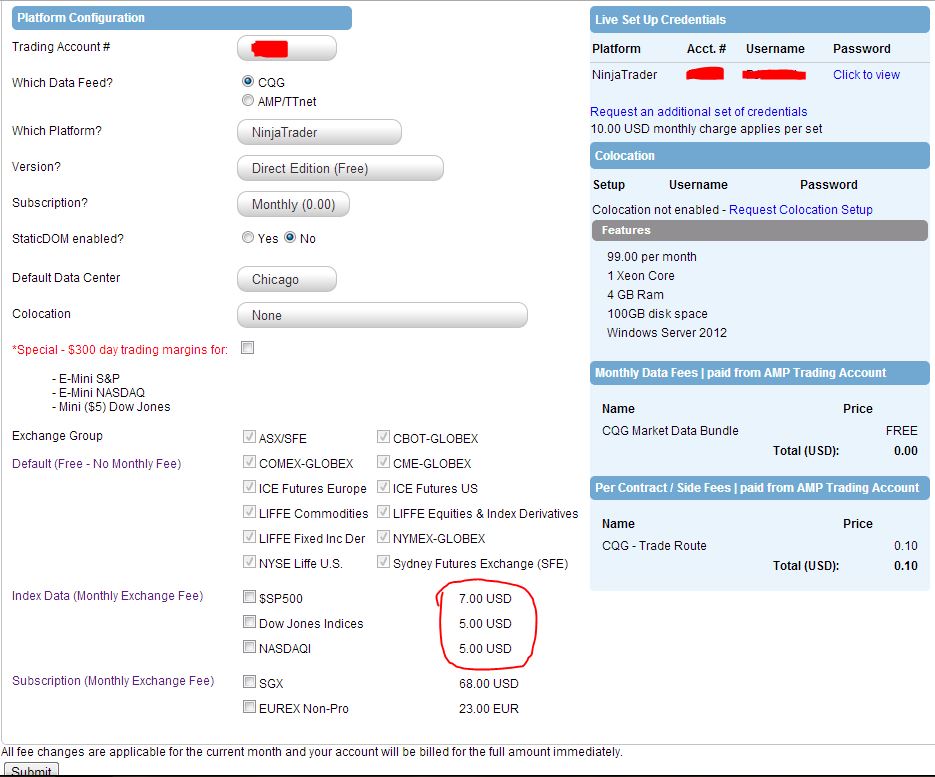Toggle the COMEX-GLOBEX checkbox
Screen dimensions: 935x777
[249, 462]
